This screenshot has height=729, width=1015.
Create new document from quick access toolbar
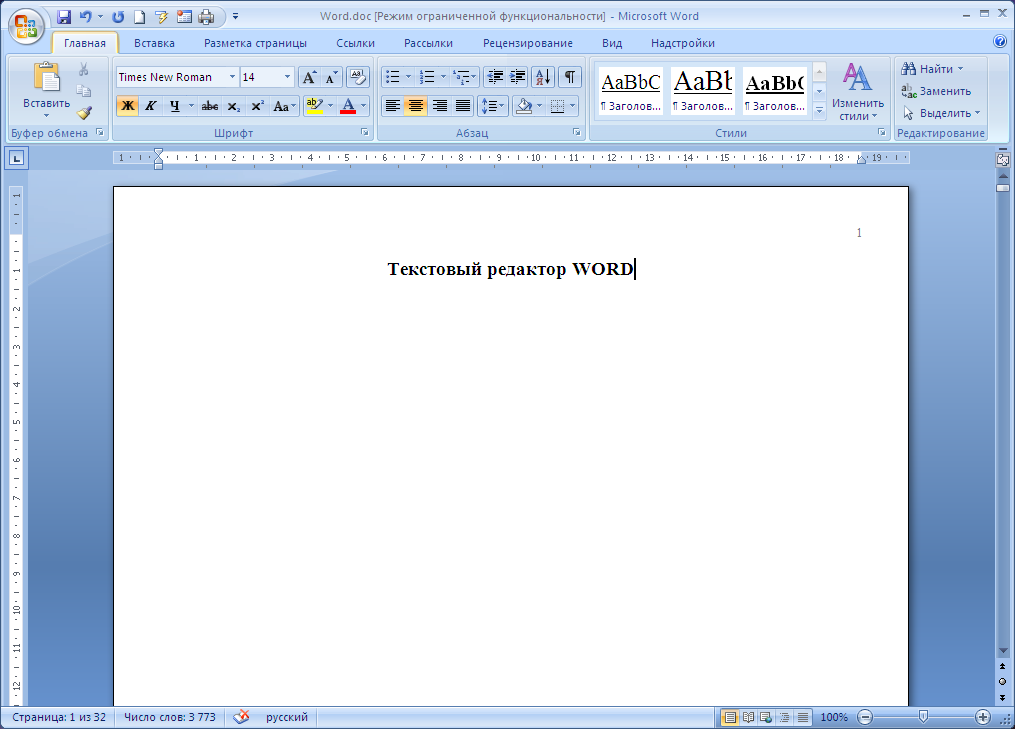[139, 16]
